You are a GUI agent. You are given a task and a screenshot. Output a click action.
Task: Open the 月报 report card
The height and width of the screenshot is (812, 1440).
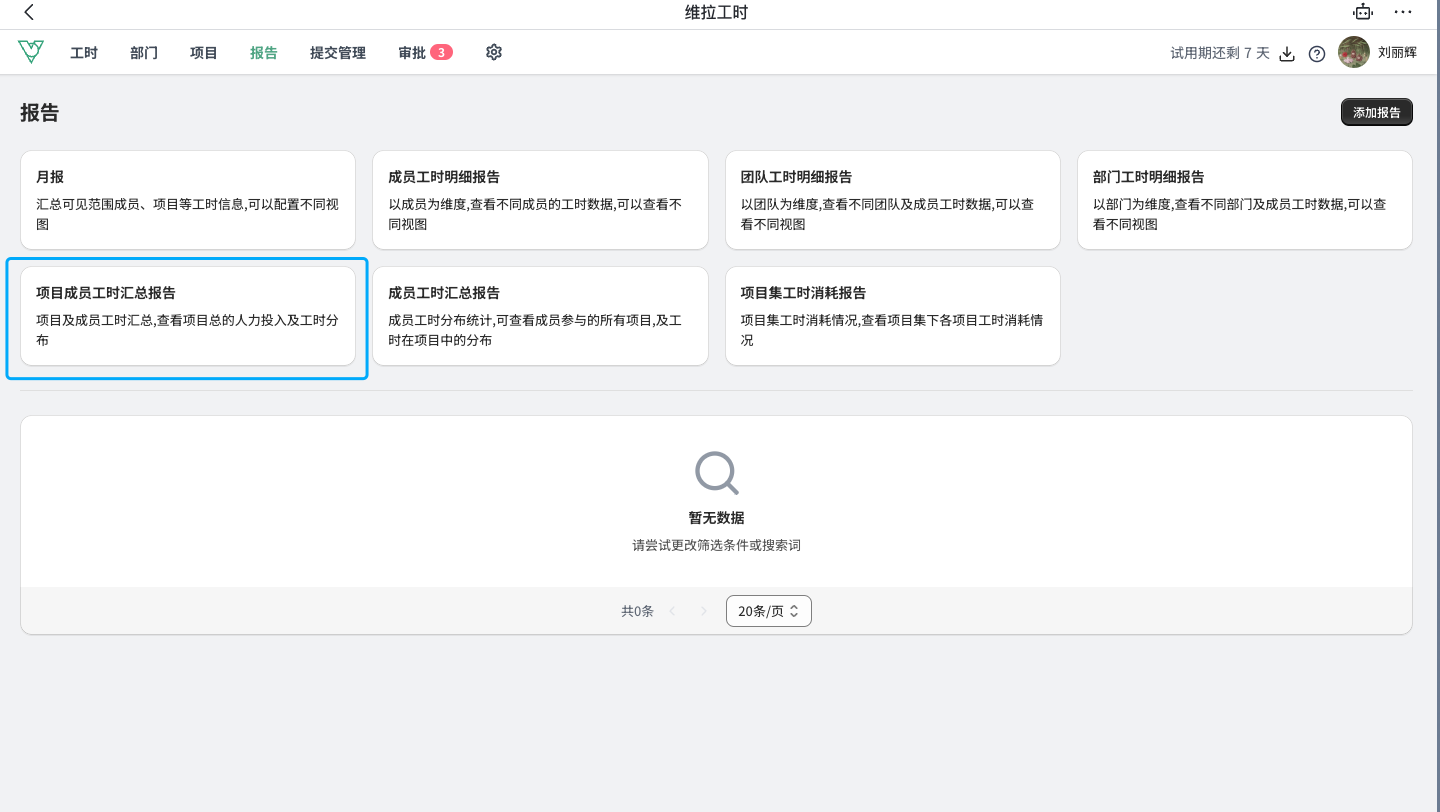[x=188, y=200]
